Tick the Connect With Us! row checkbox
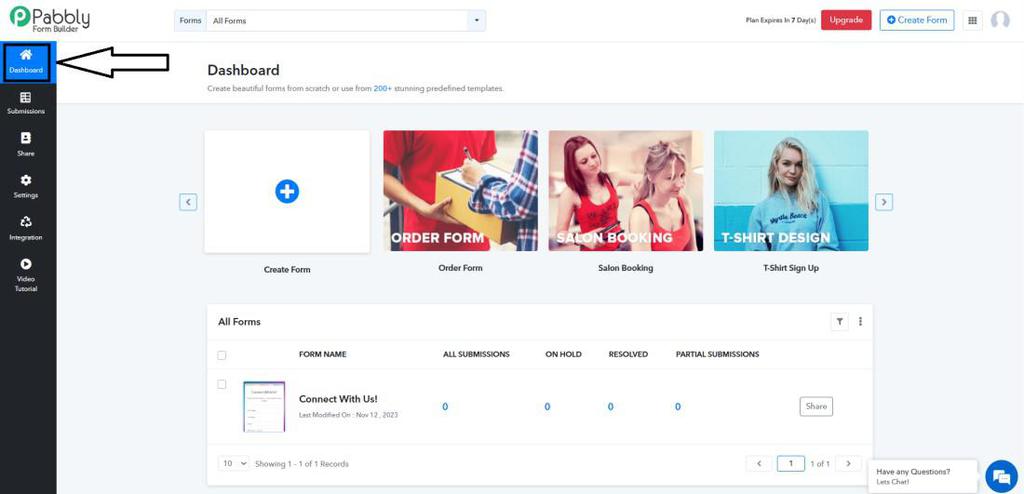 [221, 384]
